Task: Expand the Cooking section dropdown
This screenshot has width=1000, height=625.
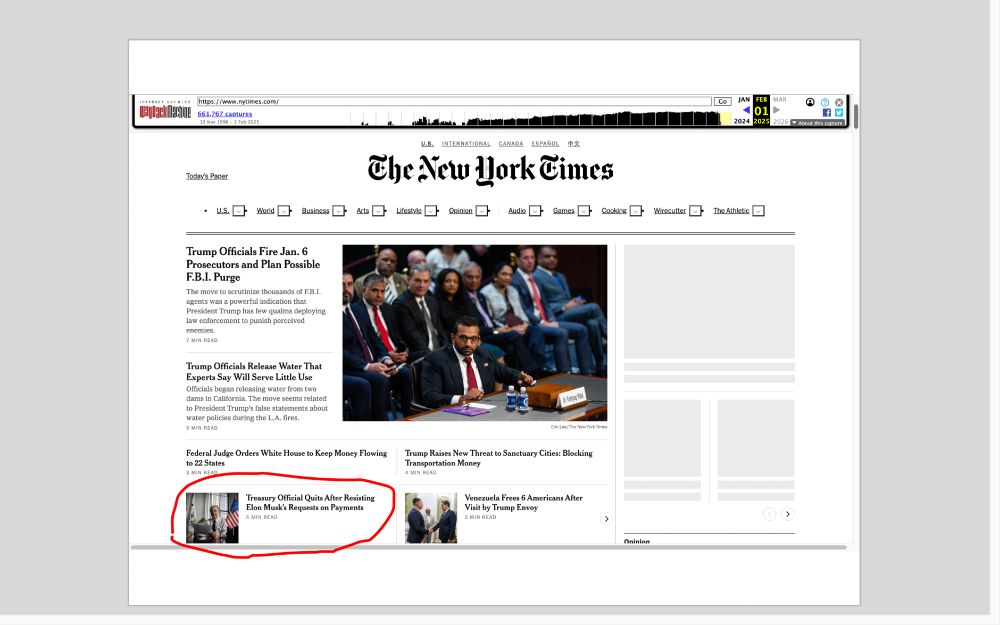Action: (x=636, y=211)
